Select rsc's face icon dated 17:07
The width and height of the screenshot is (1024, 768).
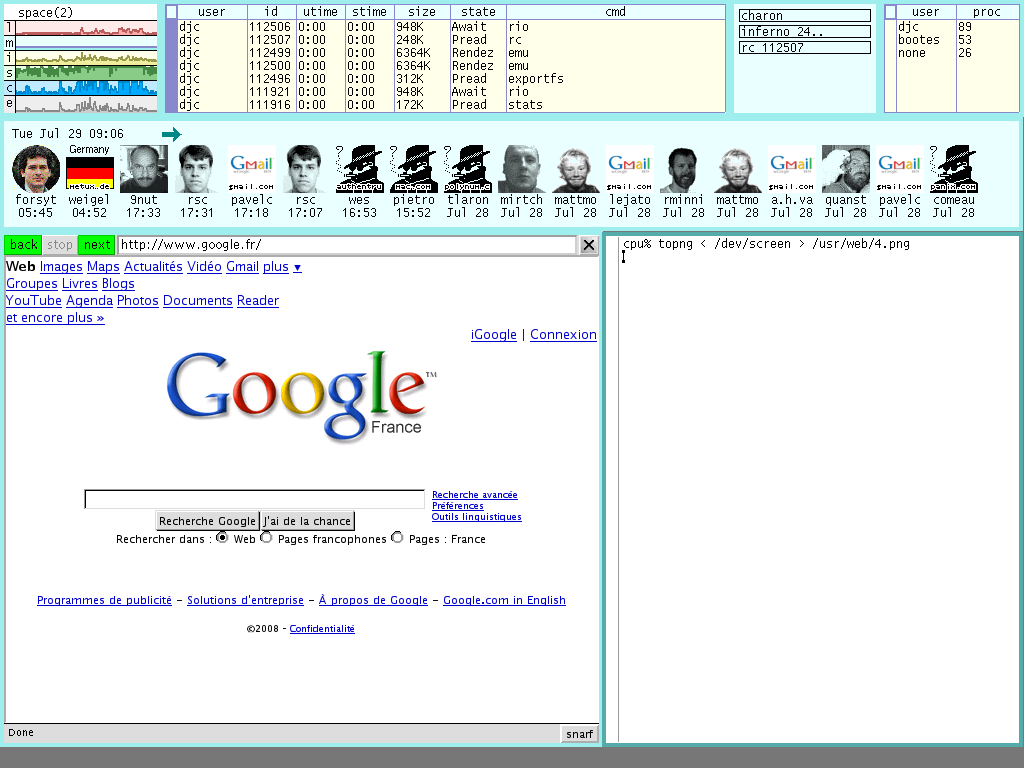click(306, 168)
